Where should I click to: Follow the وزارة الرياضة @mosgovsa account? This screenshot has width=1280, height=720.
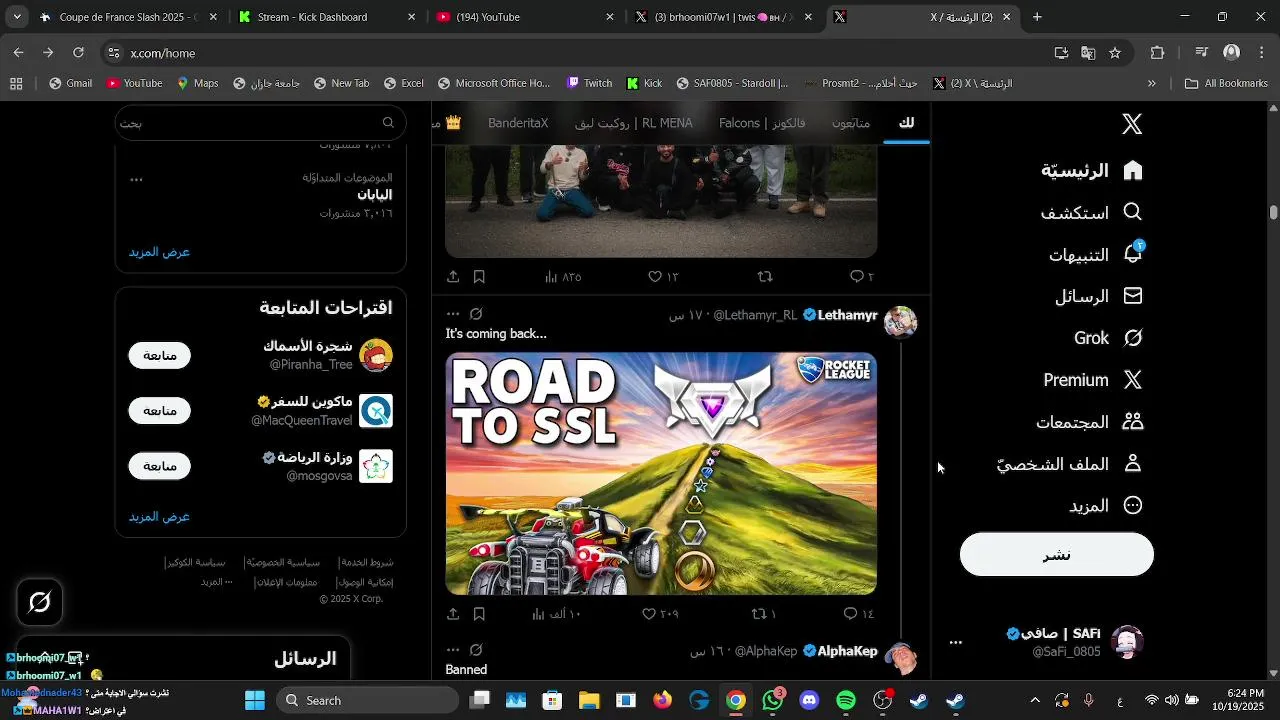pyautogui.click(x=159, y=465)
